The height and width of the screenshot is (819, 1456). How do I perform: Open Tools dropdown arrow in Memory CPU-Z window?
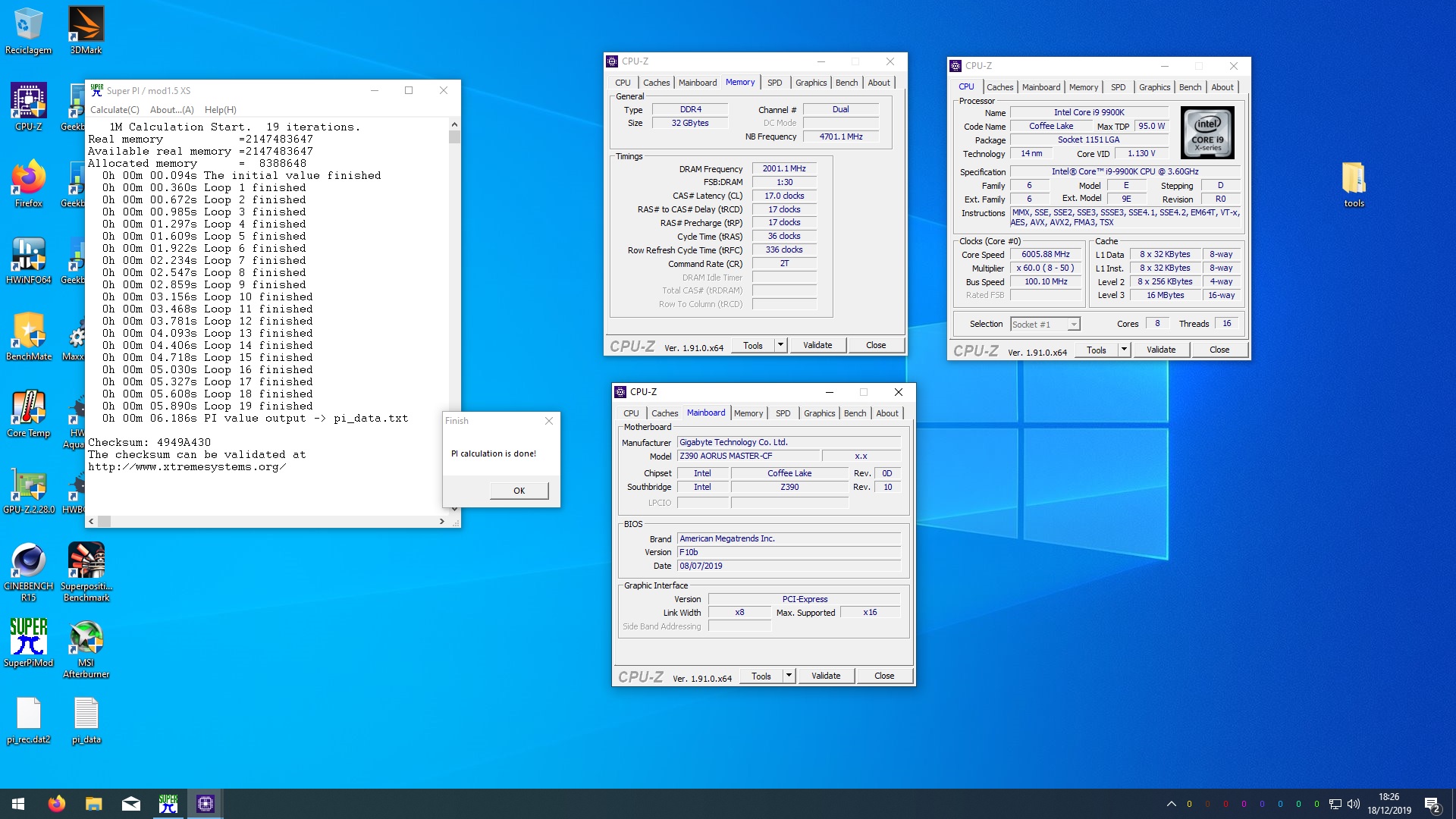point(780,345)
